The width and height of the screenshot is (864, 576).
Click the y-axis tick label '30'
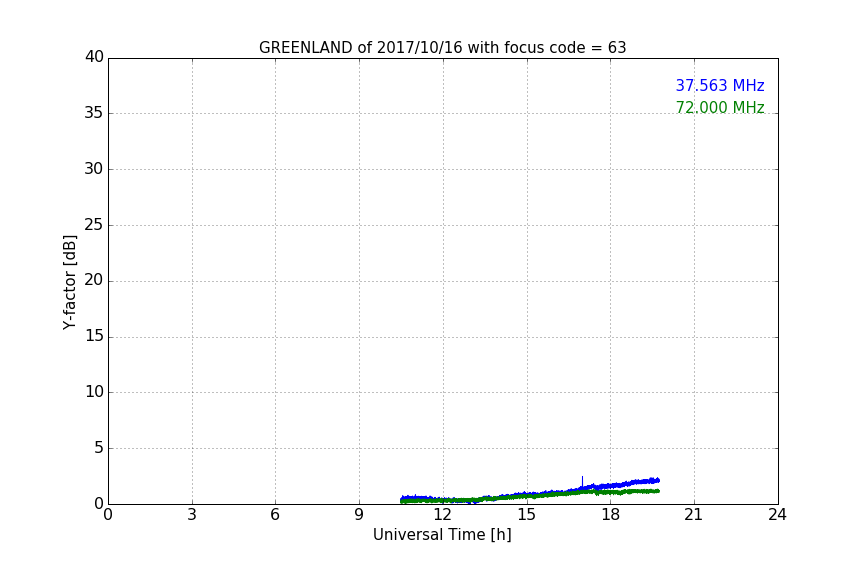point(94,169)
